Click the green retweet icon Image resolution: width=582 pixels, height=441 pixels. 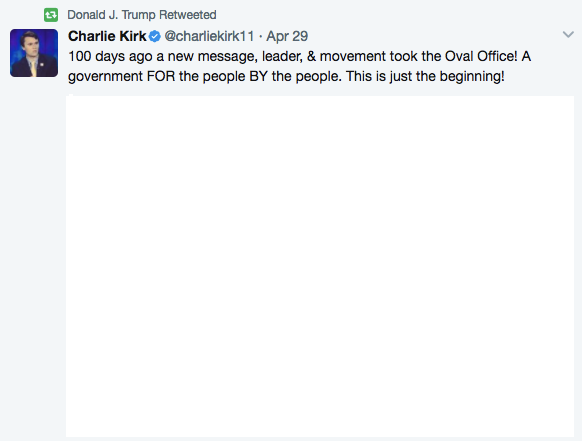point(51,15)
